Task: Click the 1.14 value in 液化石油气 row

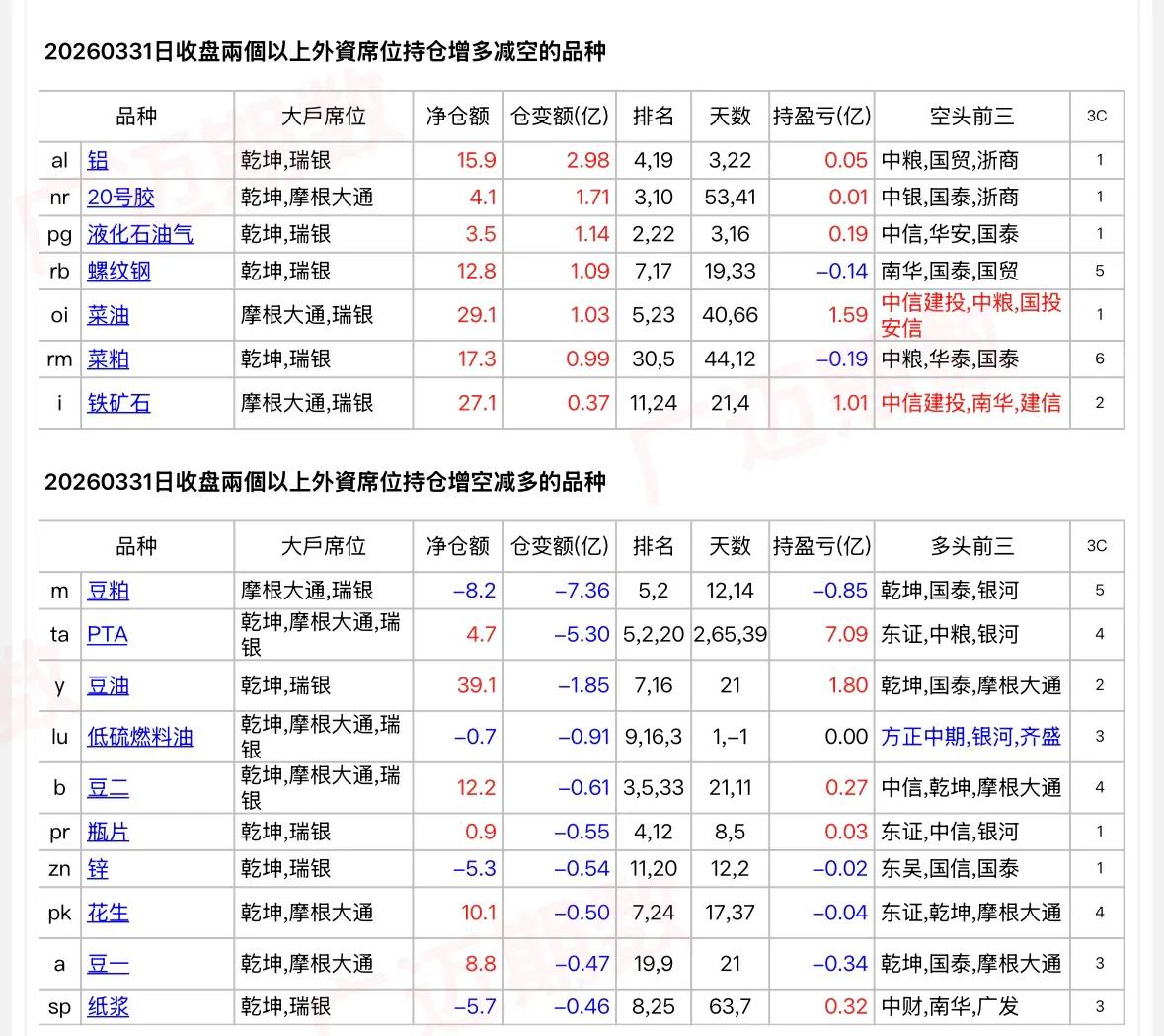Action: click(x=591, y=235)
